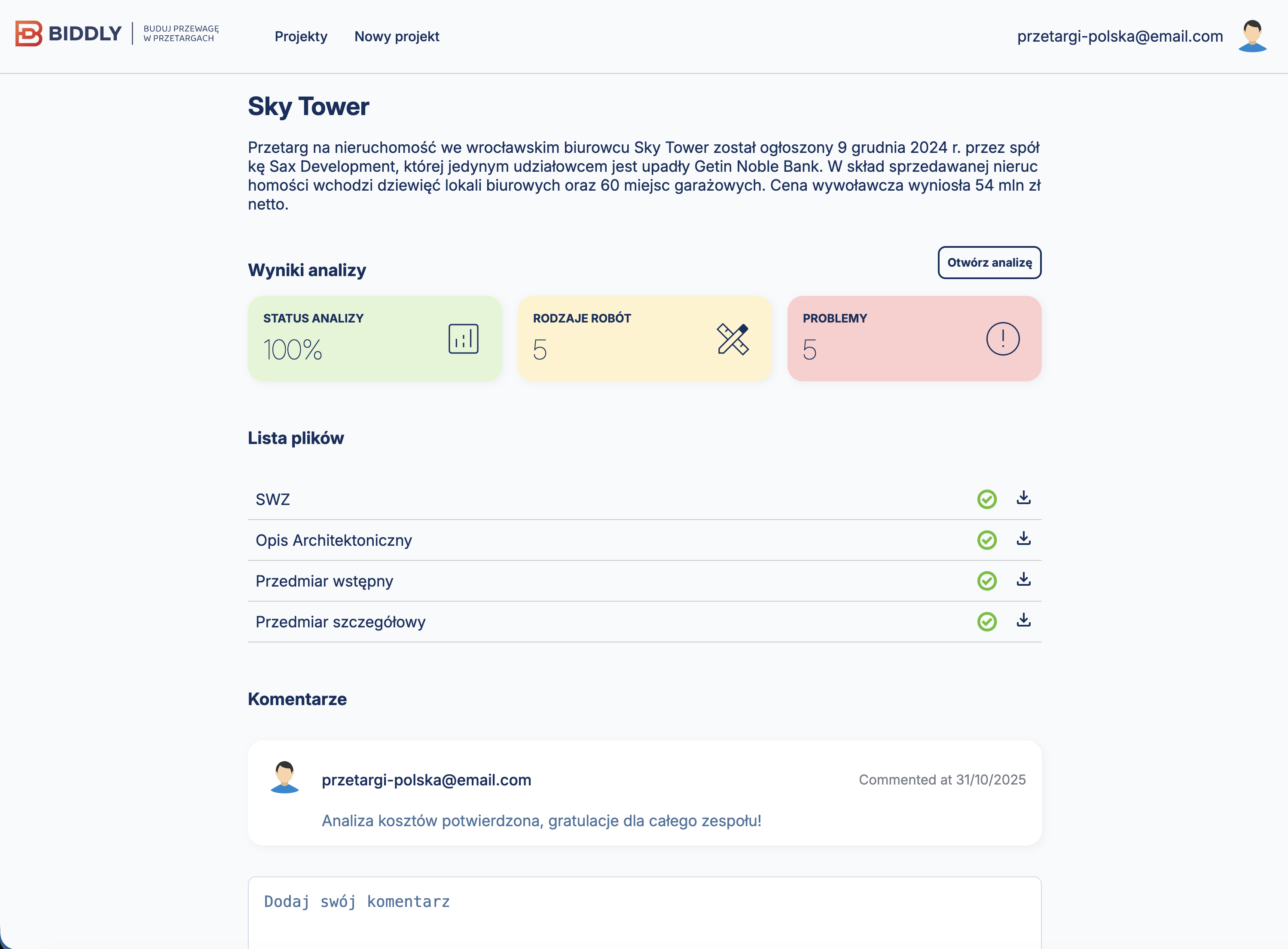Click the ruler and pencil icon
The image size is (1288, 949).
[732, 339]
